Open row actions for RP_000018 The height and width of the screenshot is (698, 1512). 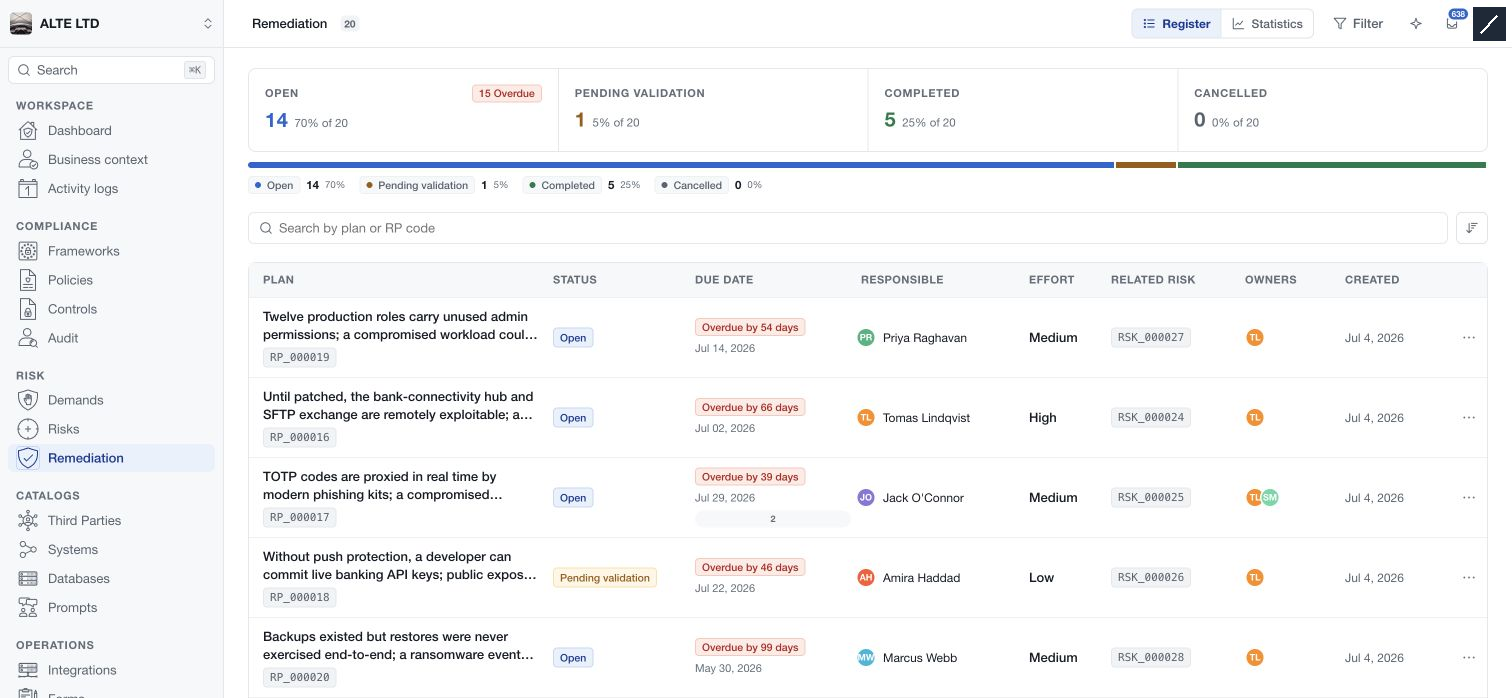(1469, 577)
